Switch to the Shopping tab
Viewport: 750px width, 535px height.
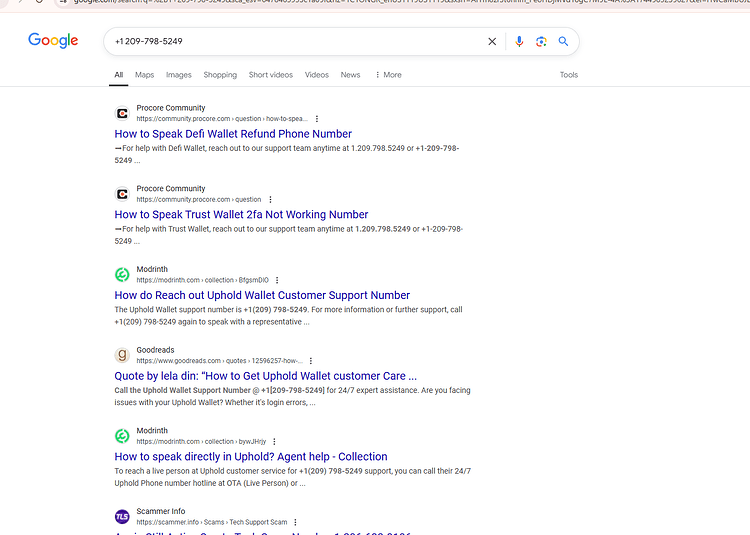[220, 75]
